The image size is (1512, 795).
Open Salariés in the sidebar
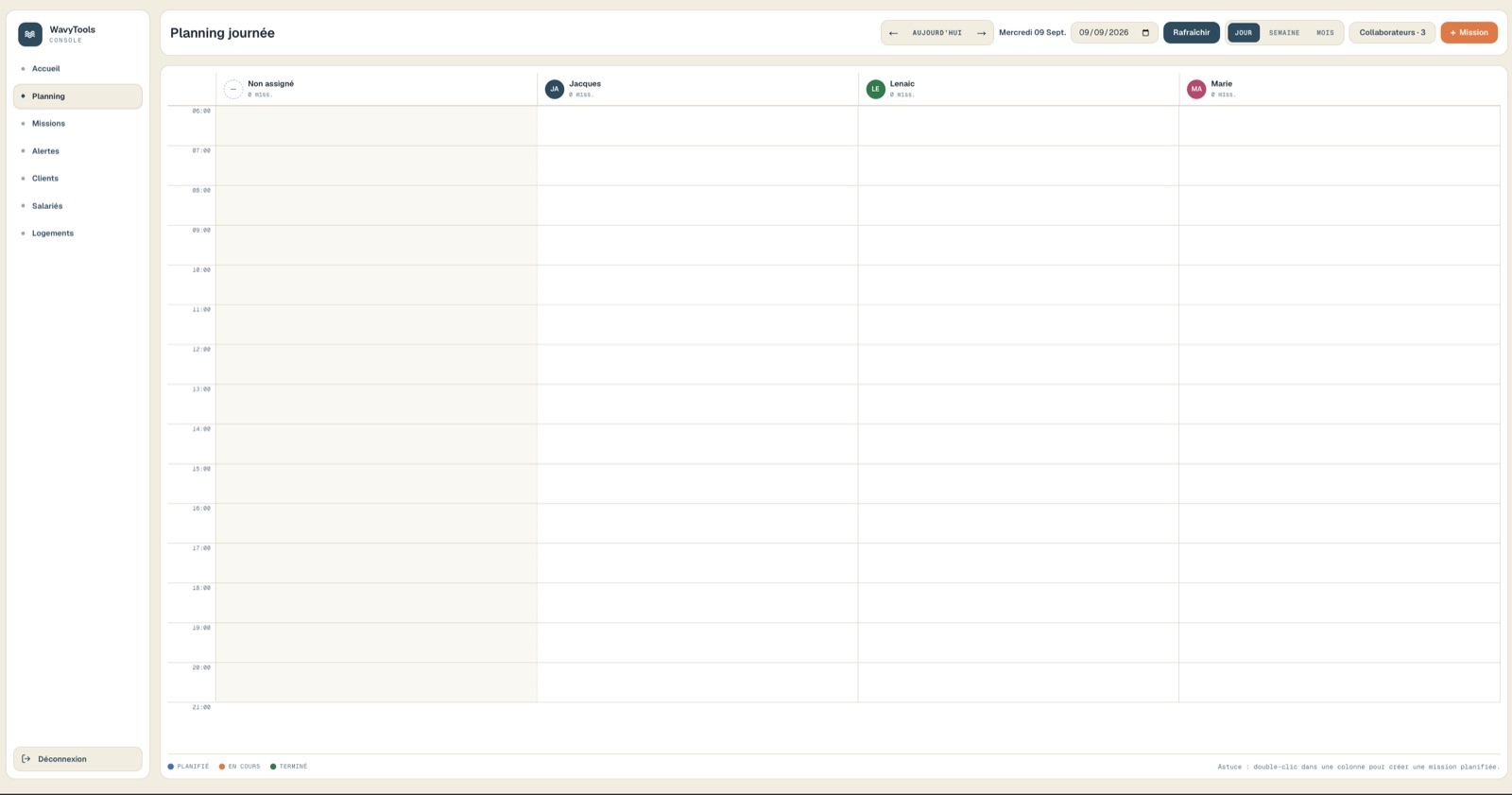(77, 206)
